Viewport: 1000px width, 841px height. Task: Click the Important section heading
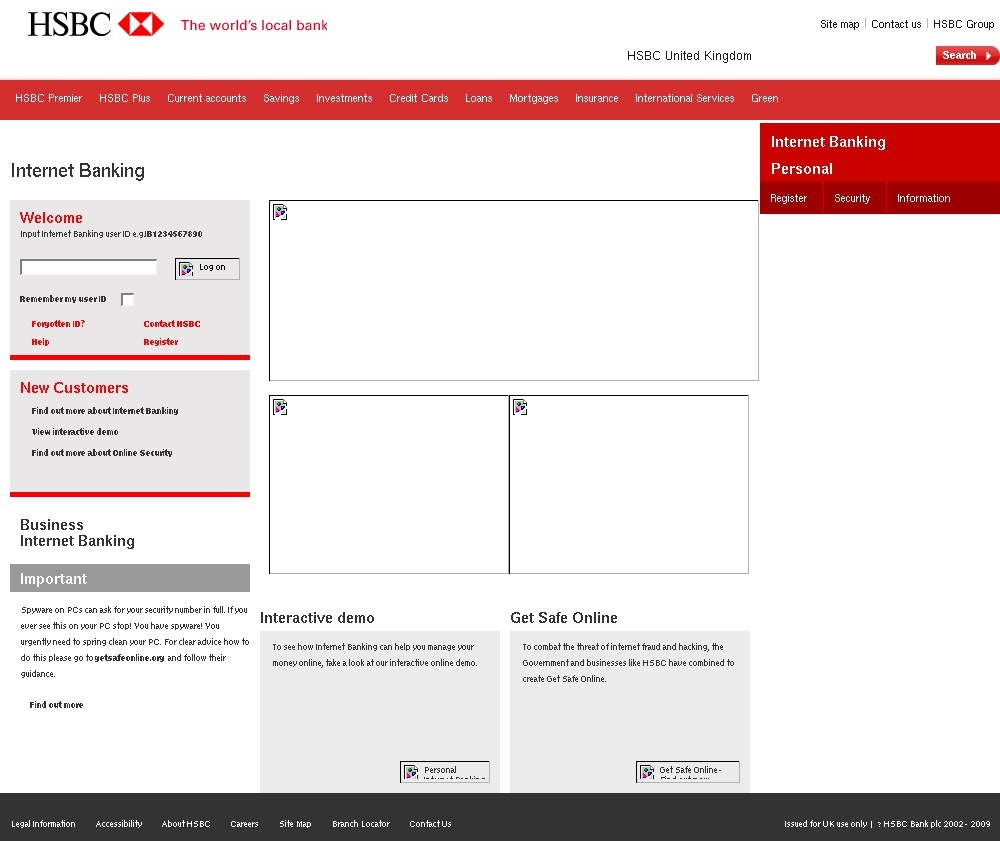54,579
